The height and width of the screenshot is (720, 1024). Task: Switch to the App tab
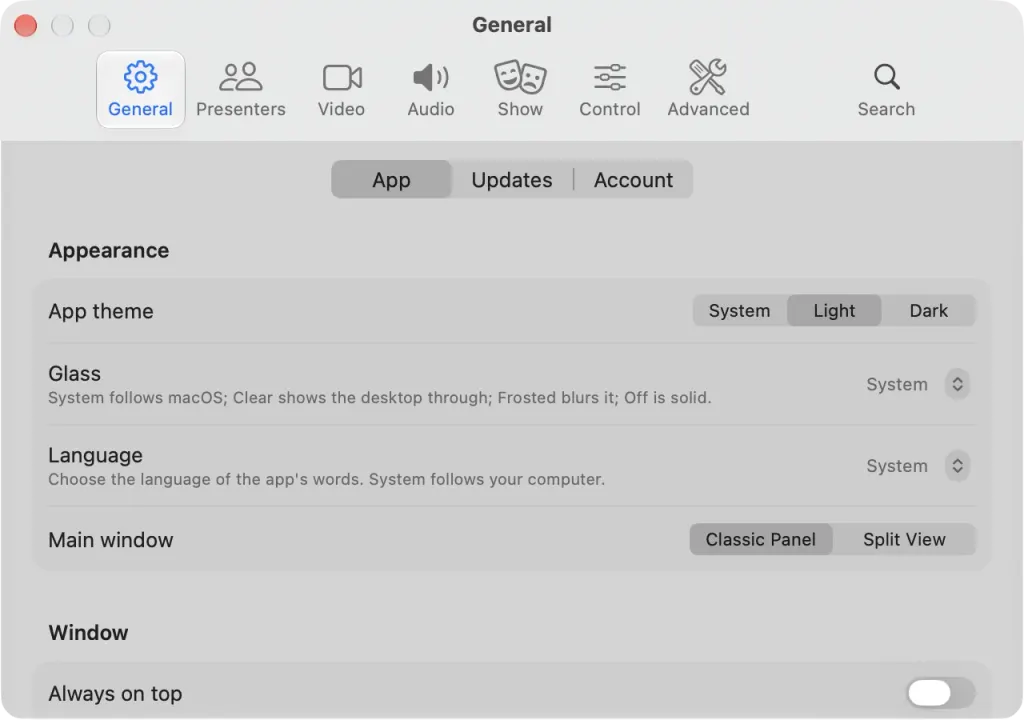(391, 180)
